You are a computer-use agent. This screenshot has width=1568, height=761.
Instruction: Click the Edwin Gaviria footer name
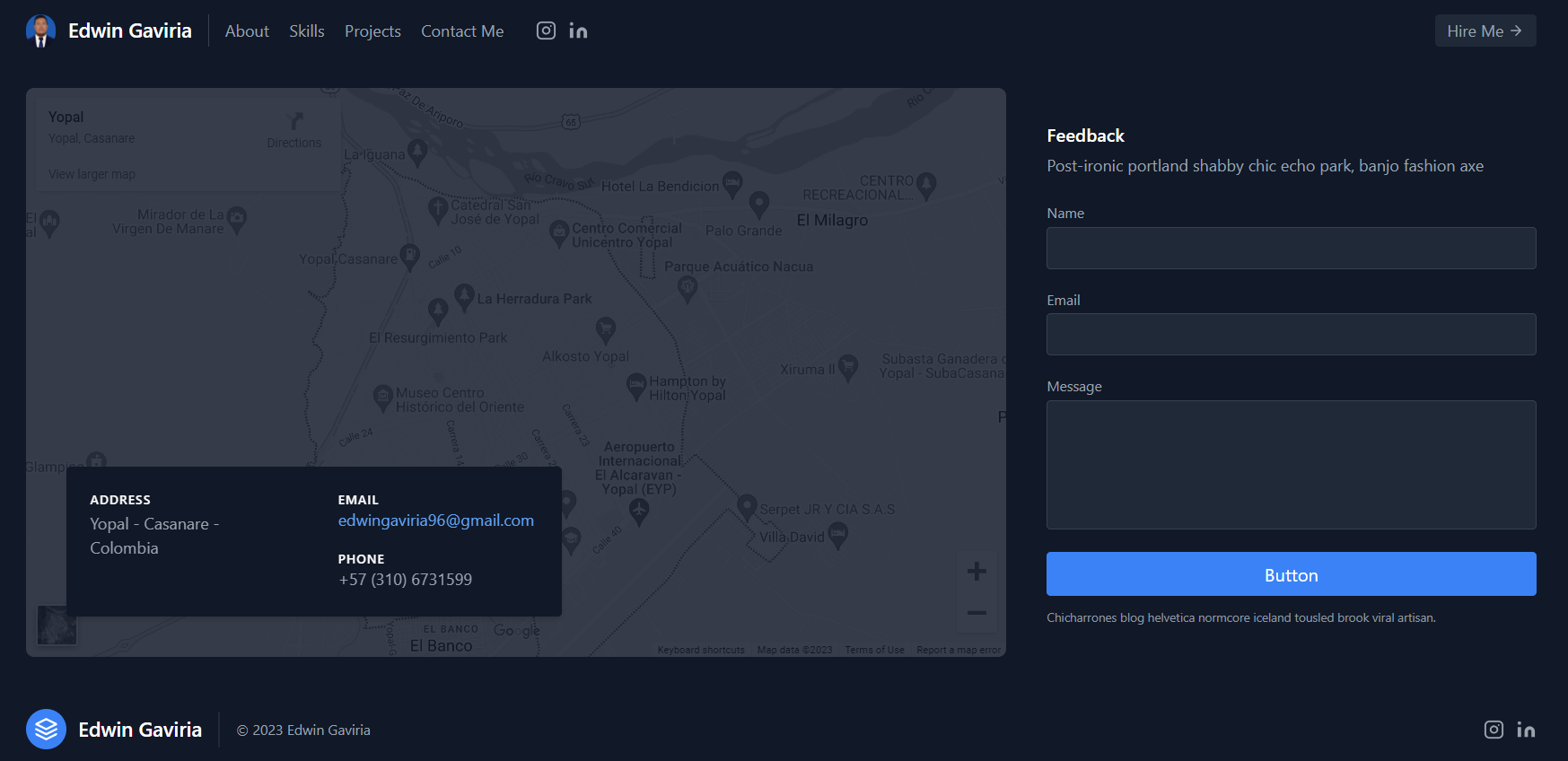pos(140,730)
